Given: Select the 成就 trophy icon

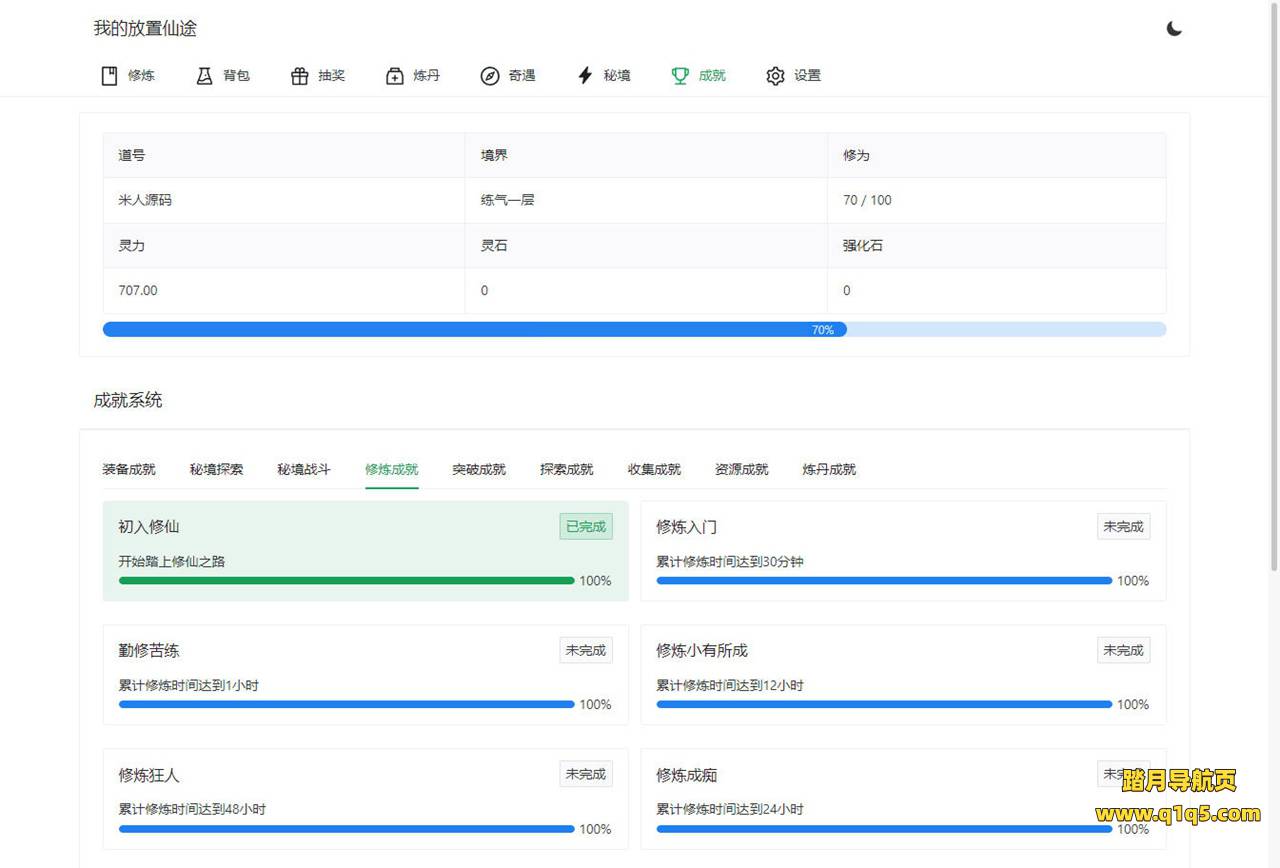Looking at the screenshot, I should [x=680, y=76].
